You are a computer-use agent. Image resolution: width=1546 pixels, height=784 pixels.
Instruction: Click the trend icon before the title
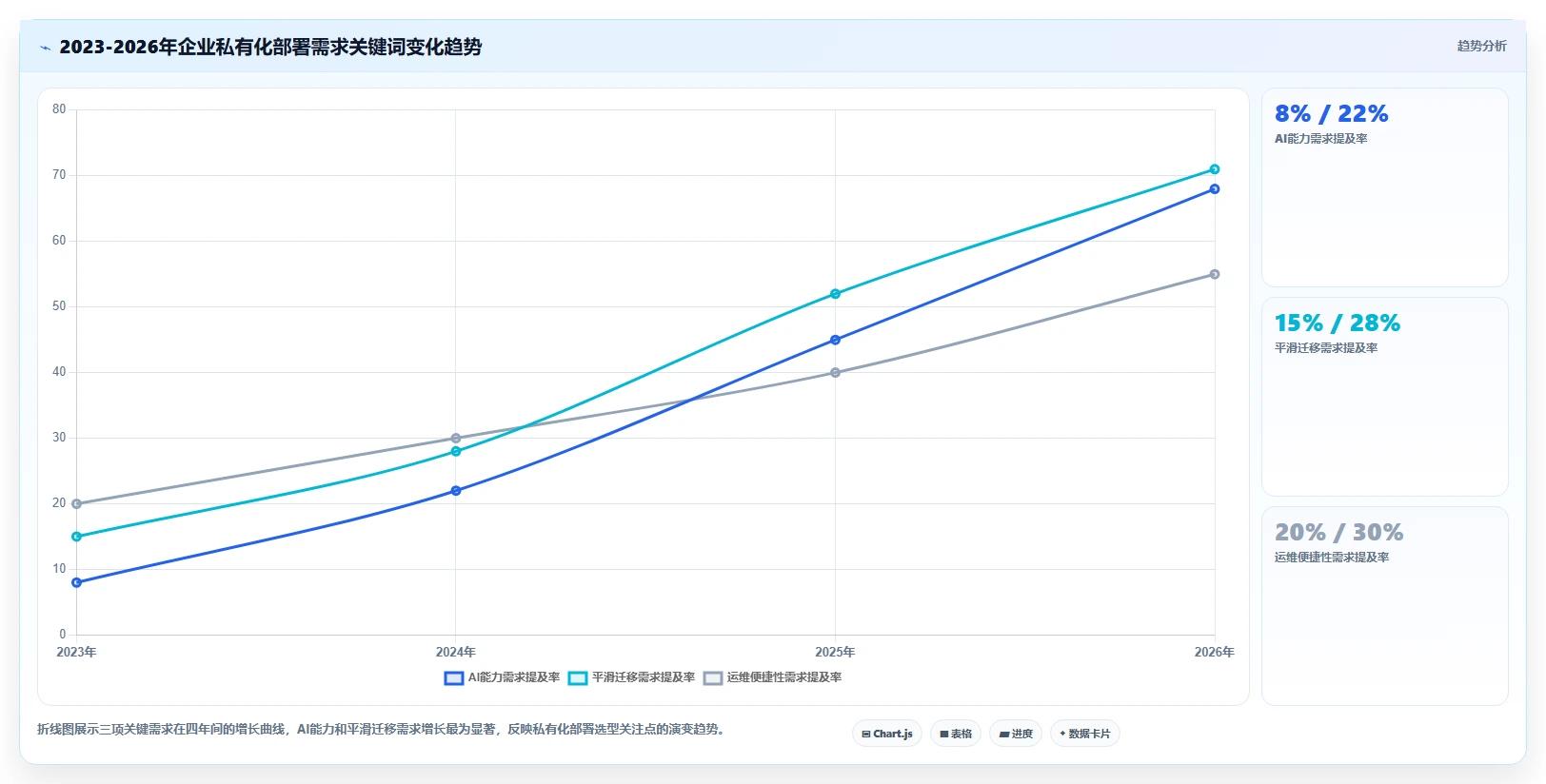(x=45, y=48)
